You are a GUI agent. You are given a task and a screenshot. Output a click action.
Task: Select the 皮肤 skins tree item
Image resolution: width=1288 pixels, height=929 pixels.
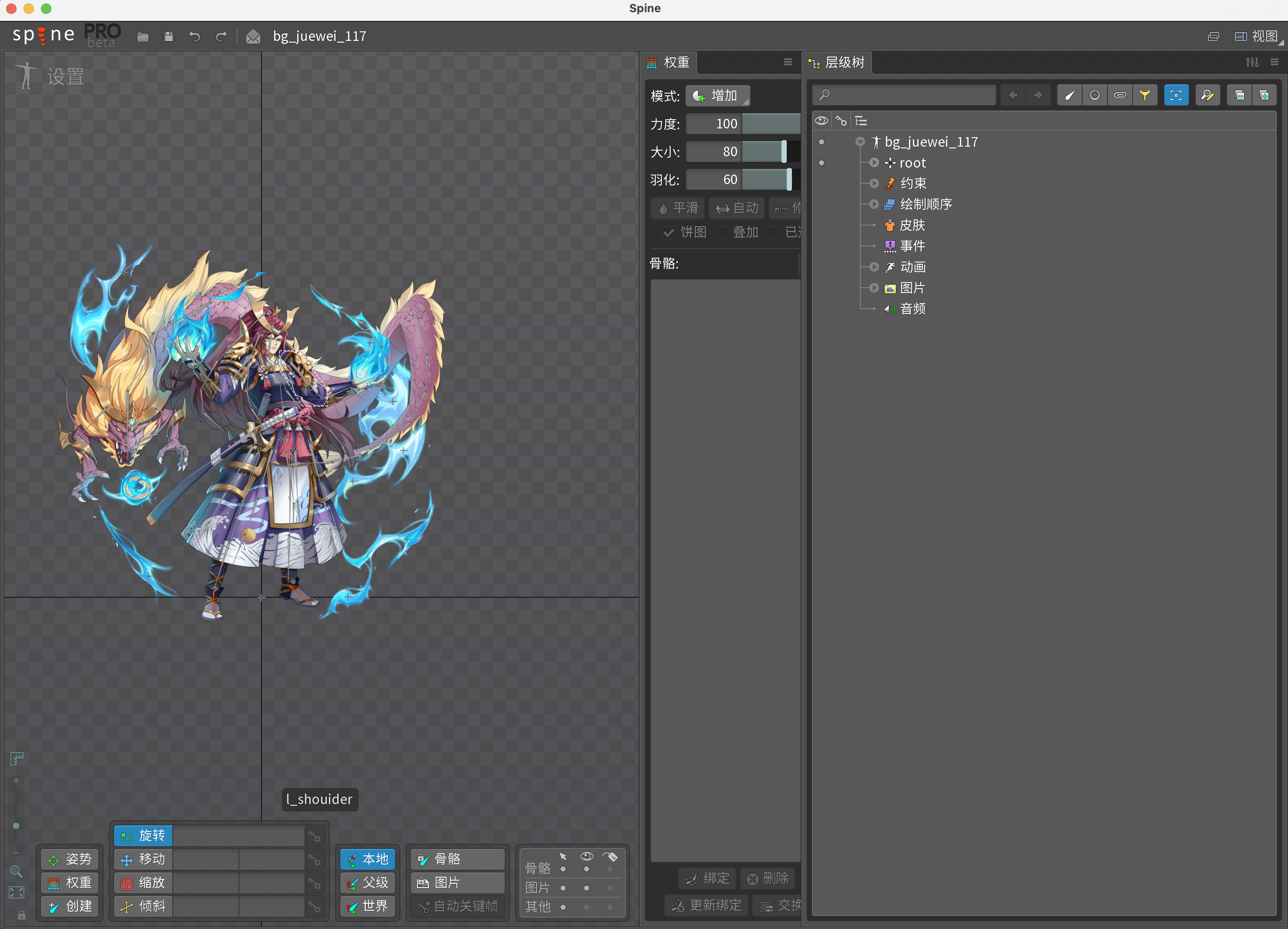[912, 226]
